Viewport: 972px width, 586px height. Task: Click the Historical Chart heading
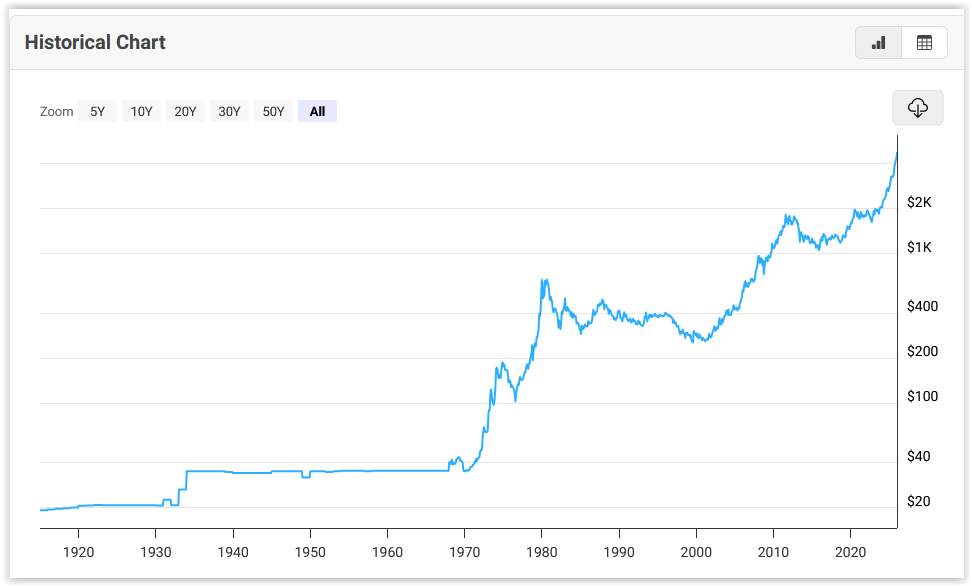pos(95,42)
